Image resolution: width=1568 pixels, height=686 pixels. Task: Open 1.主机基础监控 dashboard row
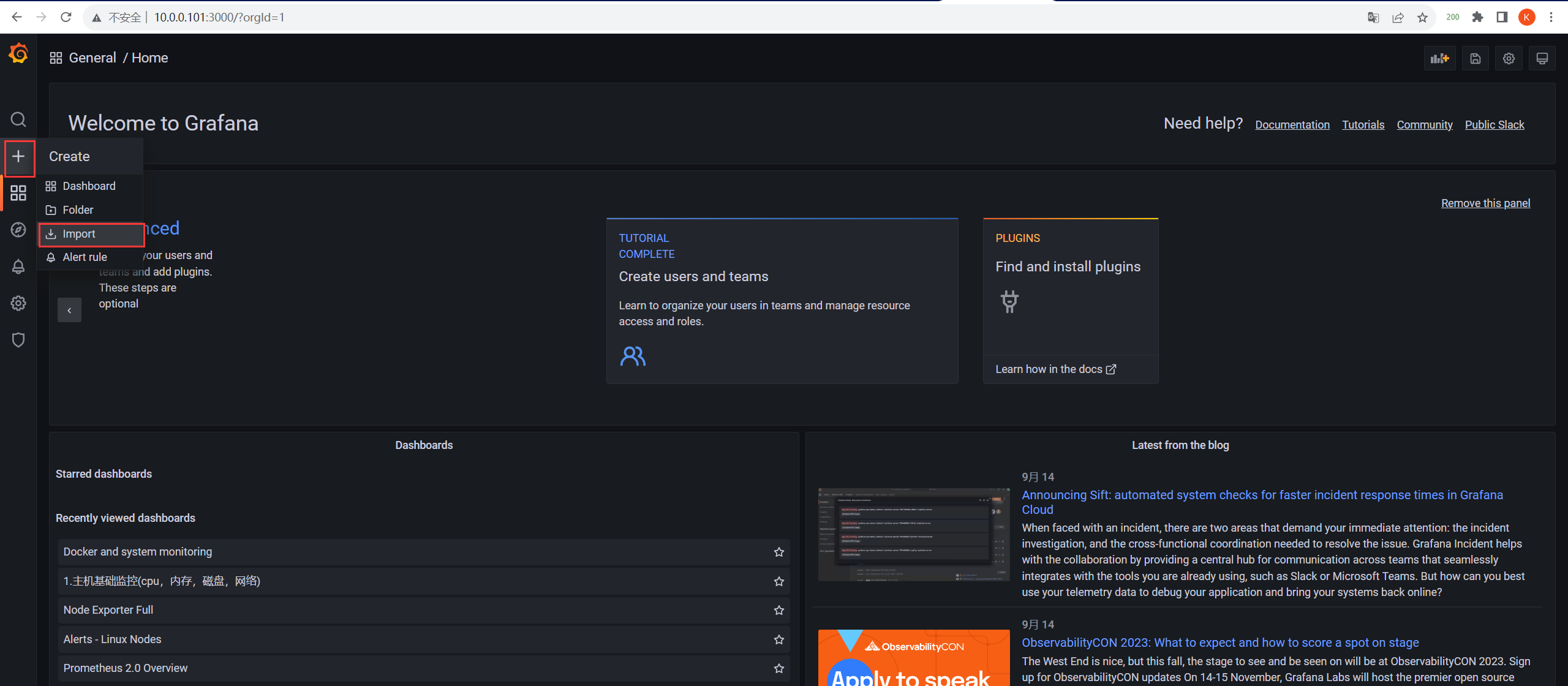click(x=424, y=581)
